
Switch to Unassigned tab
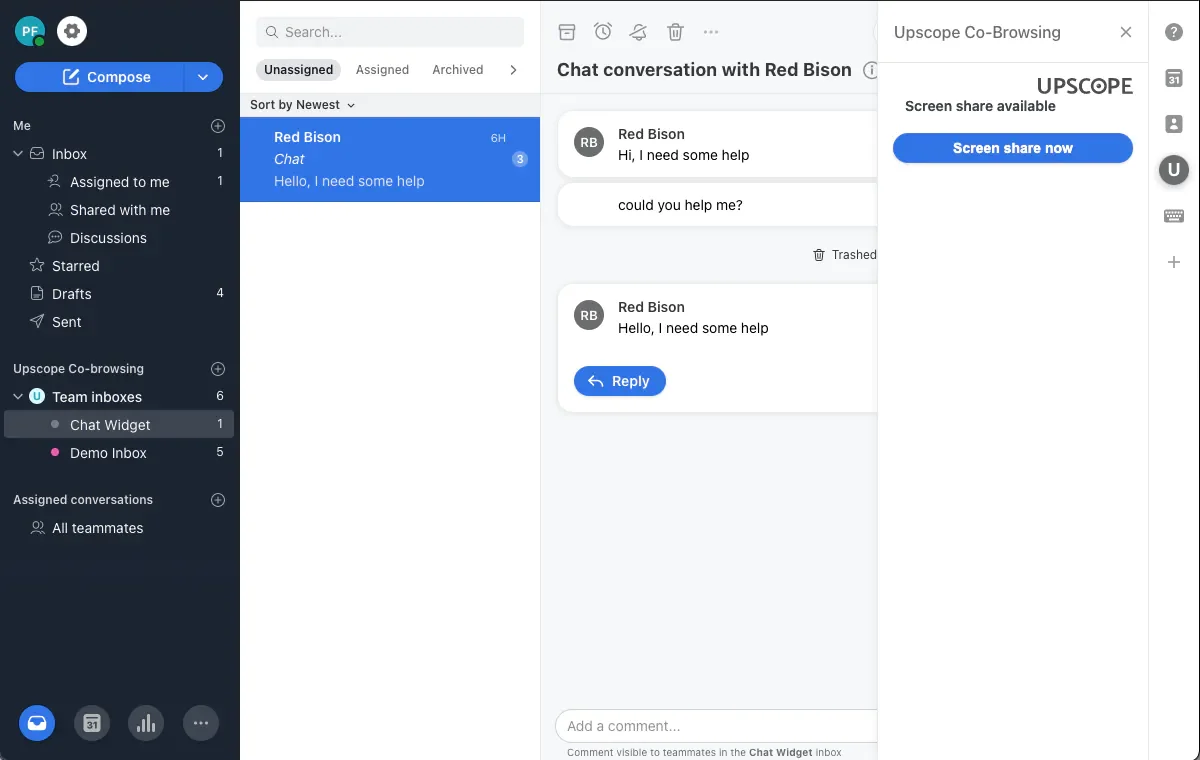click(298, 70)
